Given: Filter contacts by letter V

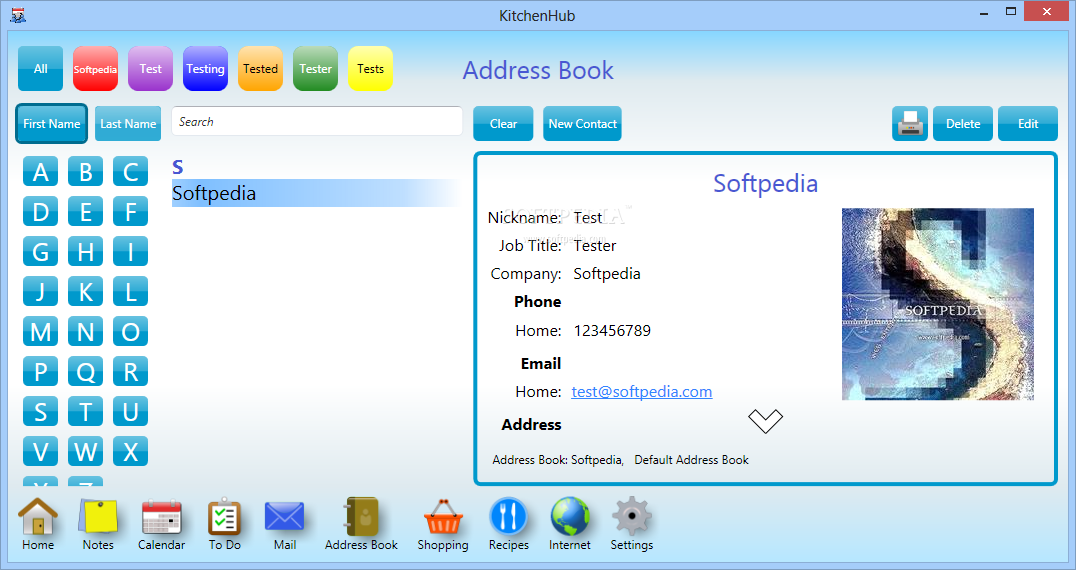Looking at the screenshot, I should coord(40,451).
